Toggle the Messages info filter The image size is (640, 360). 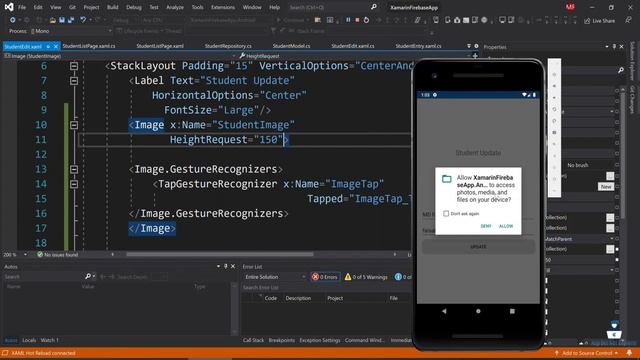pyautogui.click(x=402, y=277)
